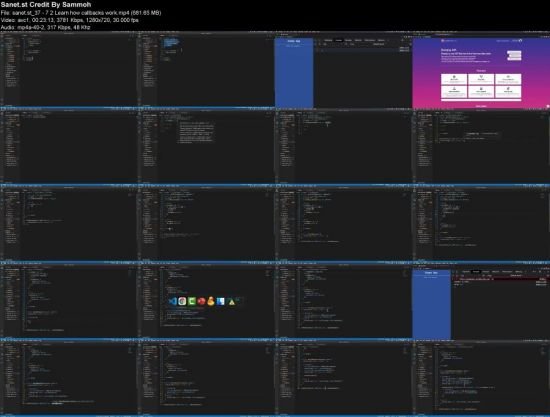Open the thumbnail showing the hover tooltip popup
550x417 pixels.
point(206,147)
